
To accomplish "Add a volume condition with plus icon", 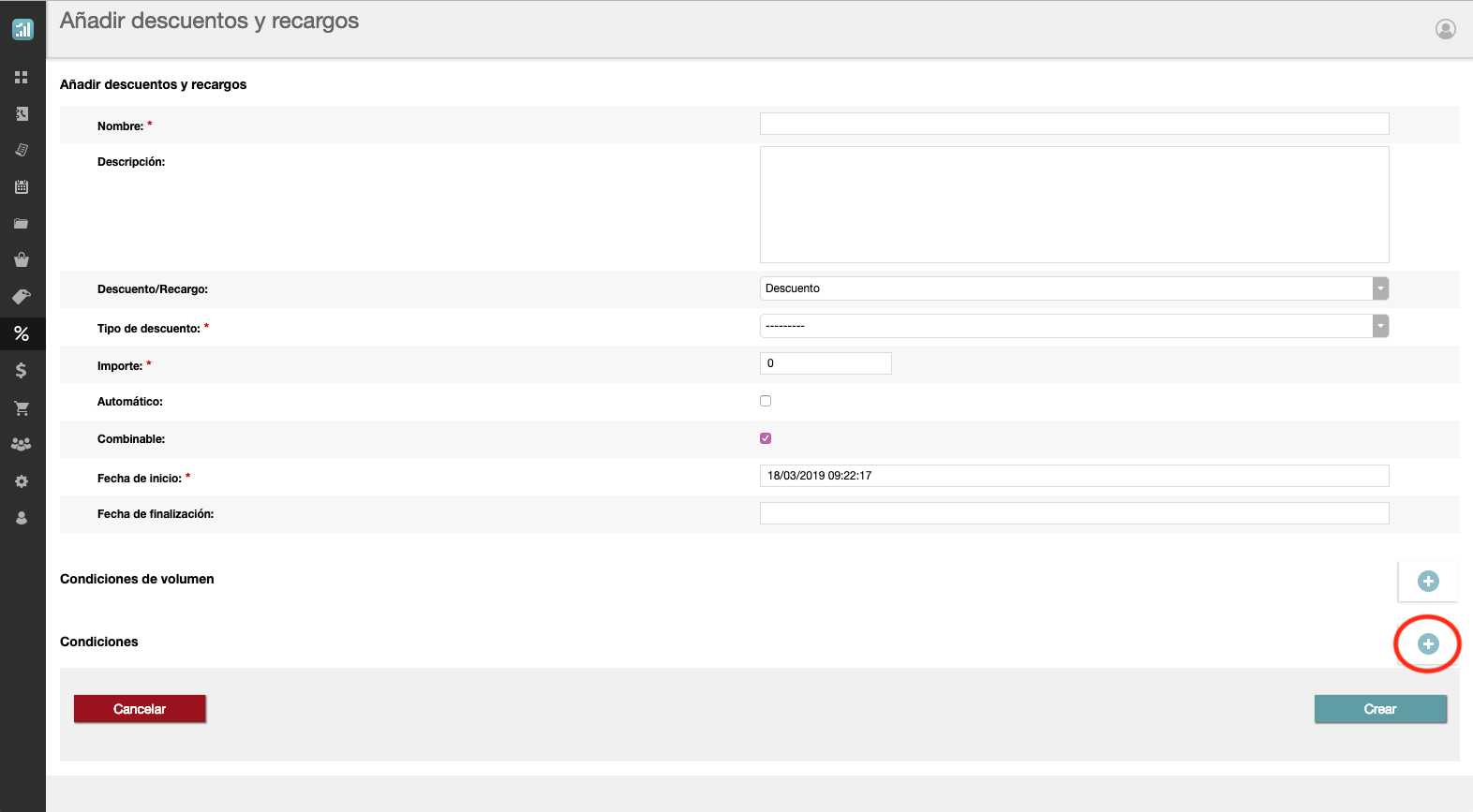I will [x=1428, y=582].
